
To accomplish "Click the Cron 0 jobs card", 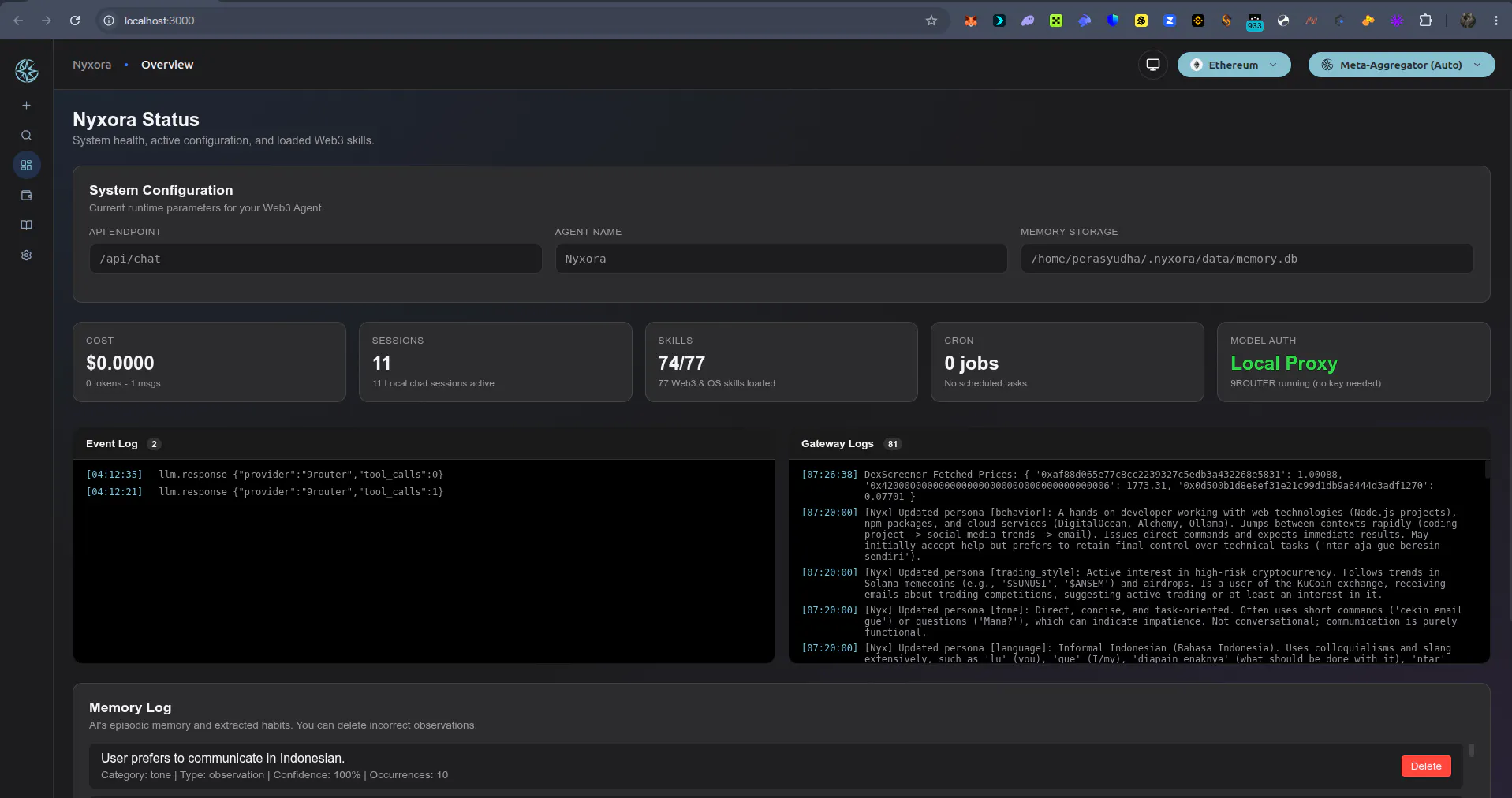I will click(1067, 362).
